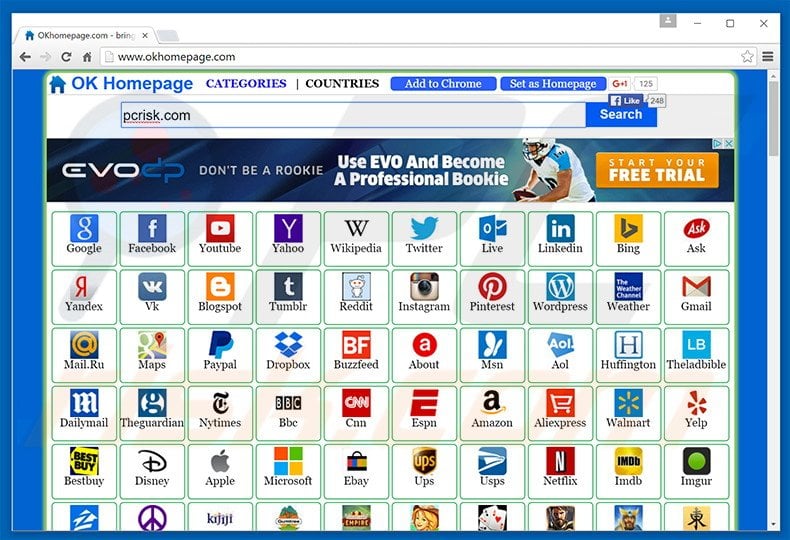Open the Imdb tile
Viewport: 790px width, 540px height.
pos(628,471)
